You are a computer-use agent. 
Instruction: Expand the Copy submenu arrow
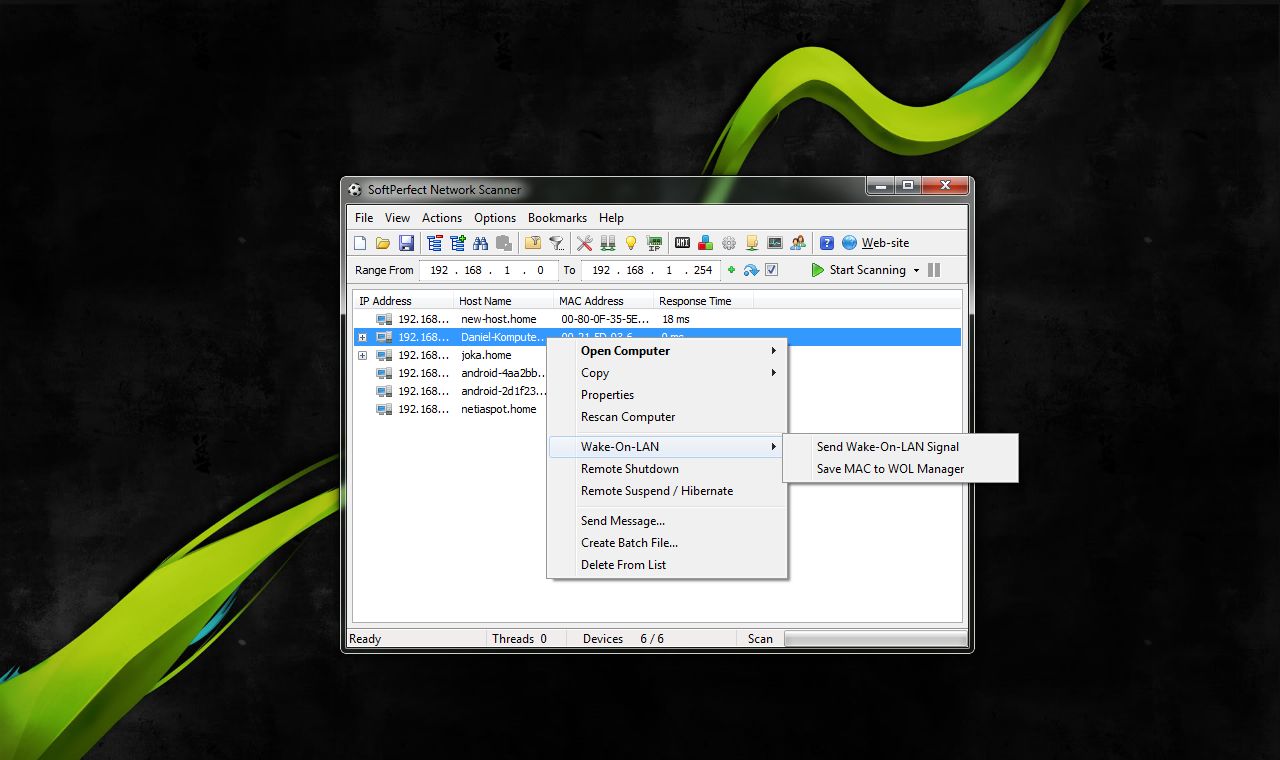pyautogui.click(x=773, y=373)
